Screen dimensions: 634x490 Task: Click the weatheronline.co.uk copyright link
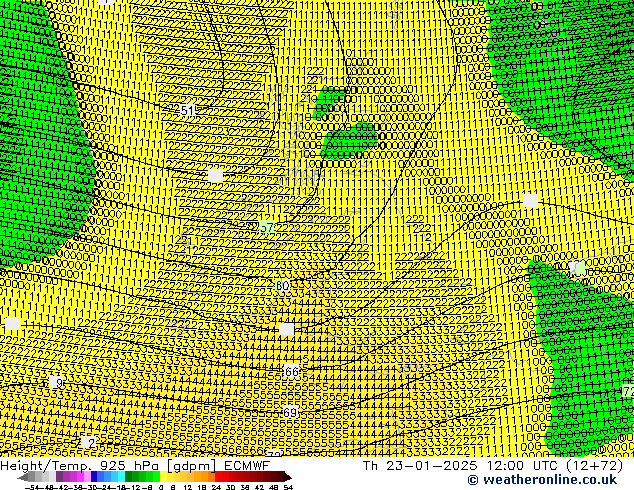[542, 480]
